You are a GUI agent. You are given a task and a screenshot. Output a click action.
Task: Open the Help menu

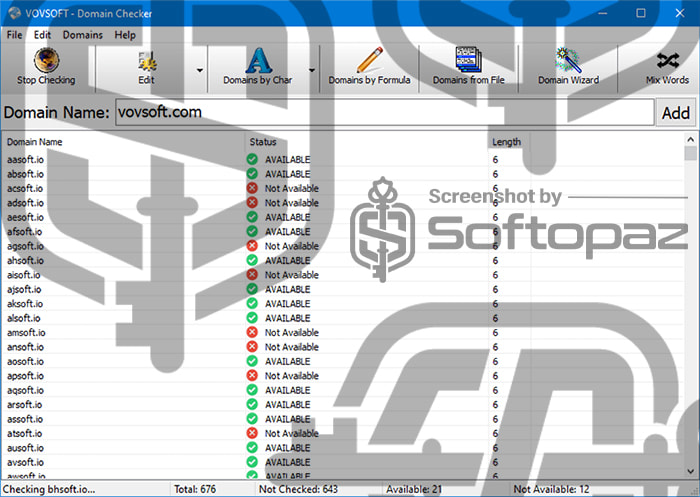(125, 35)
